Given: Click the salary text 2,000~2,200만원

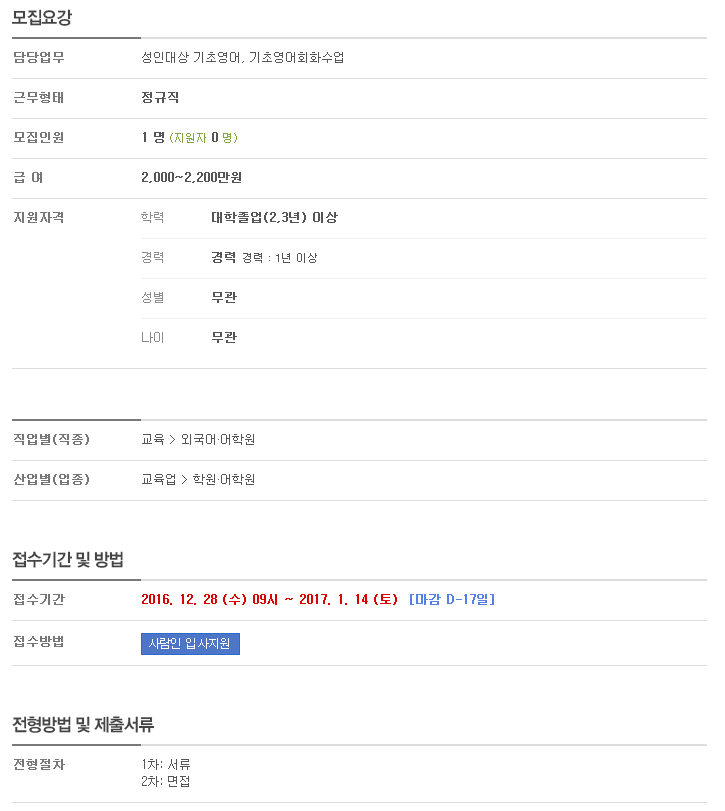Looking at the screenshot, I should pos(191,177).
